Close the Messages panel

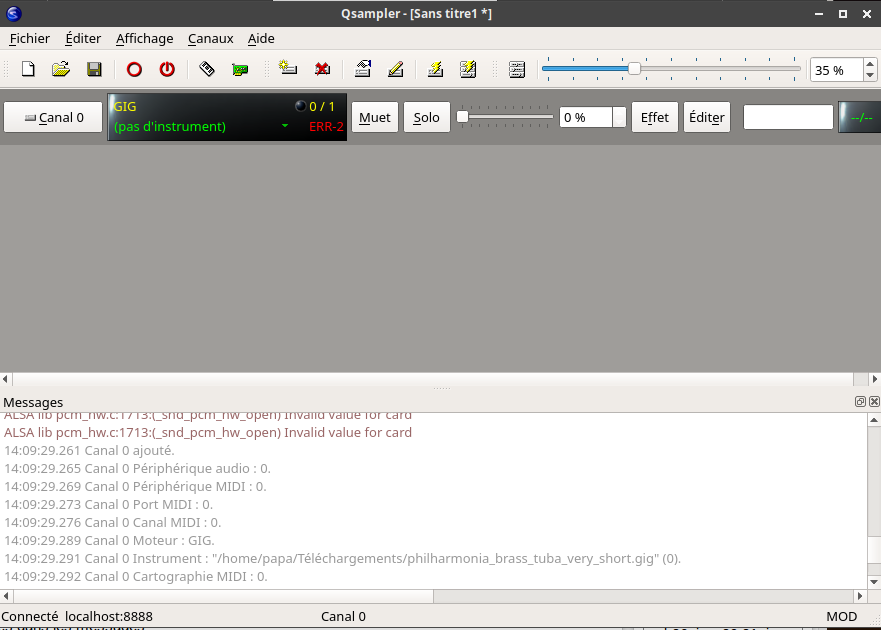tap(874, 401)
